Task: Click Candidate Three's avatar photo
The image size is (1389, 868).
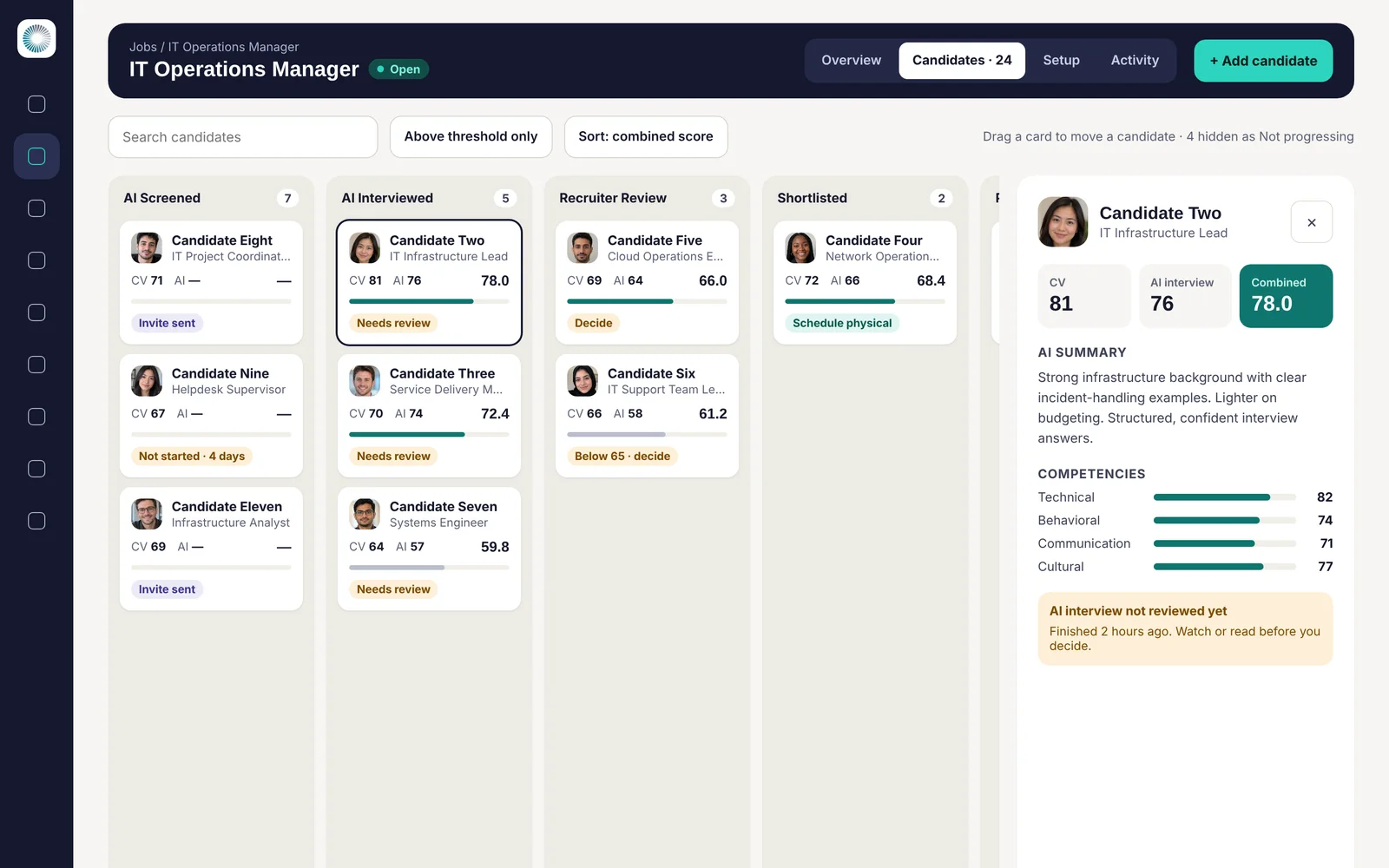Action: (365, 381)
